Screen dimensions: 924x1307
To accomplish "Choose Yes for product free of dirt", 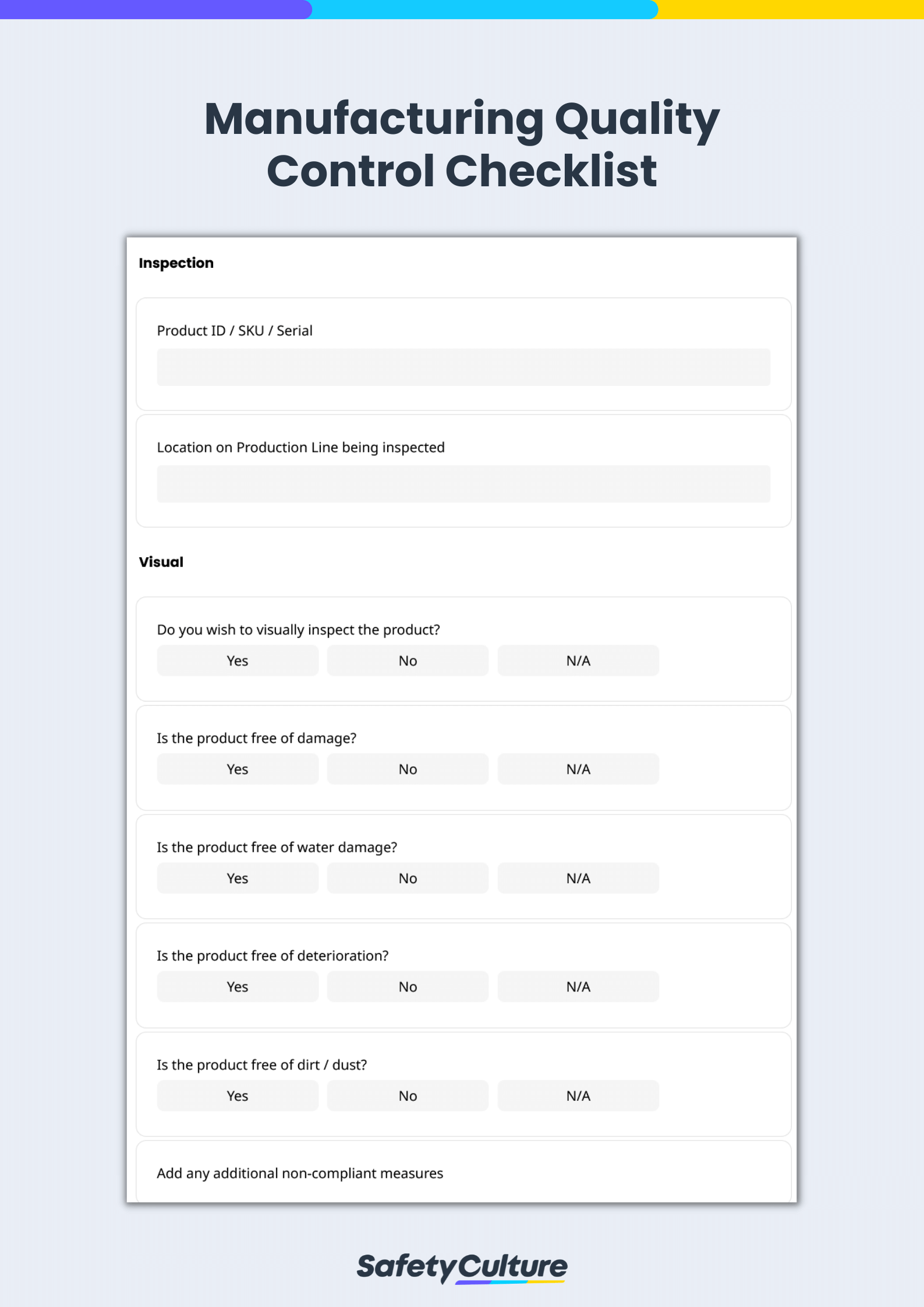I will click(237, 1096).
